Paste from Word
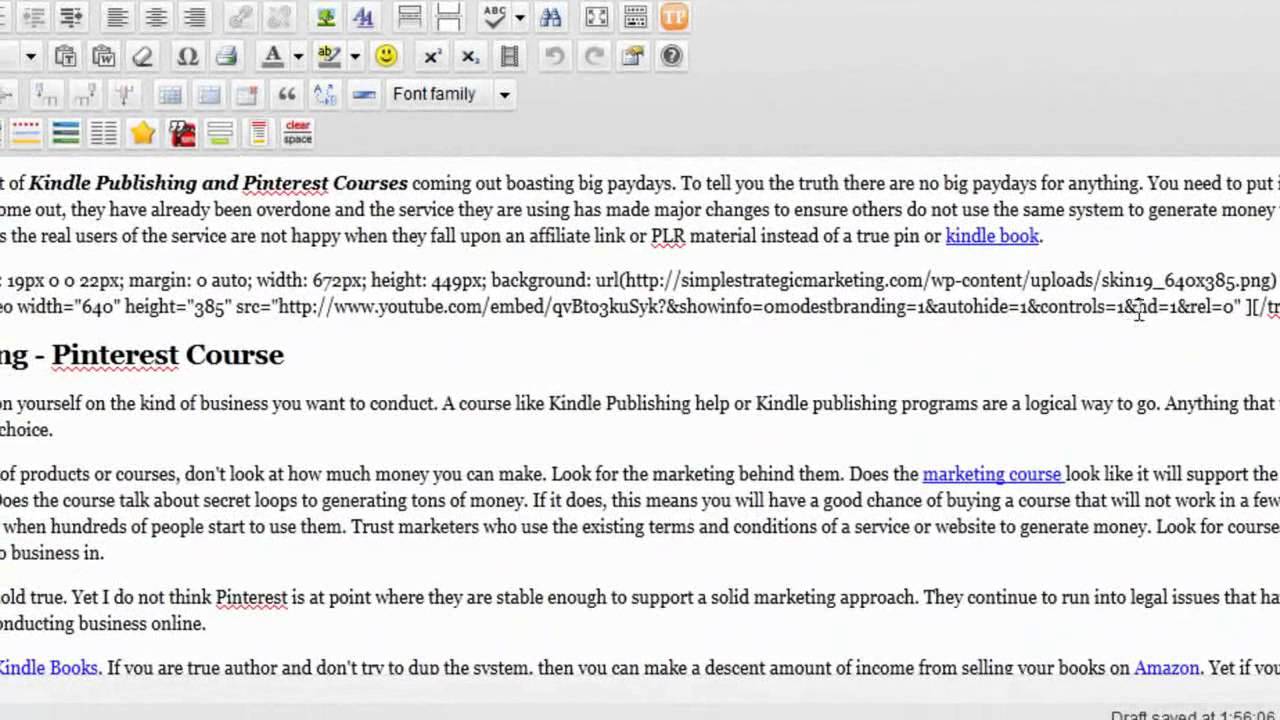 (x=103, y=56)
